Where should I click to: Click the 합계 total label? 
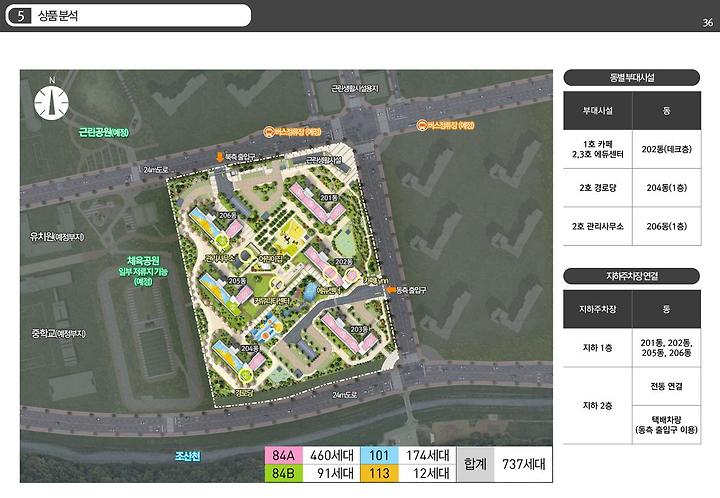click(x=475, y=464)
